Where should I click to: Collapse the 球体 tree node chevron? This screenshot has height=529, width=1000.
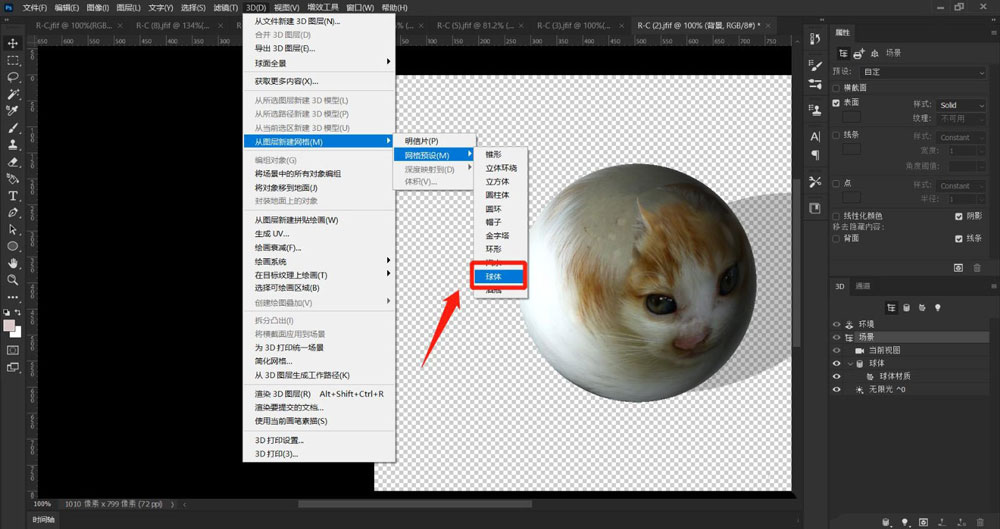[850, 364]
